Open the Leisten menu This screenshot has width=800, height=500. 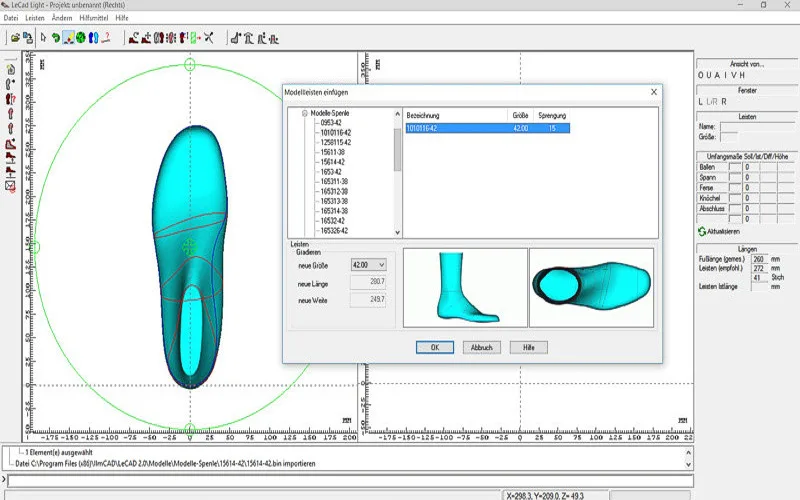coord(35,18)
